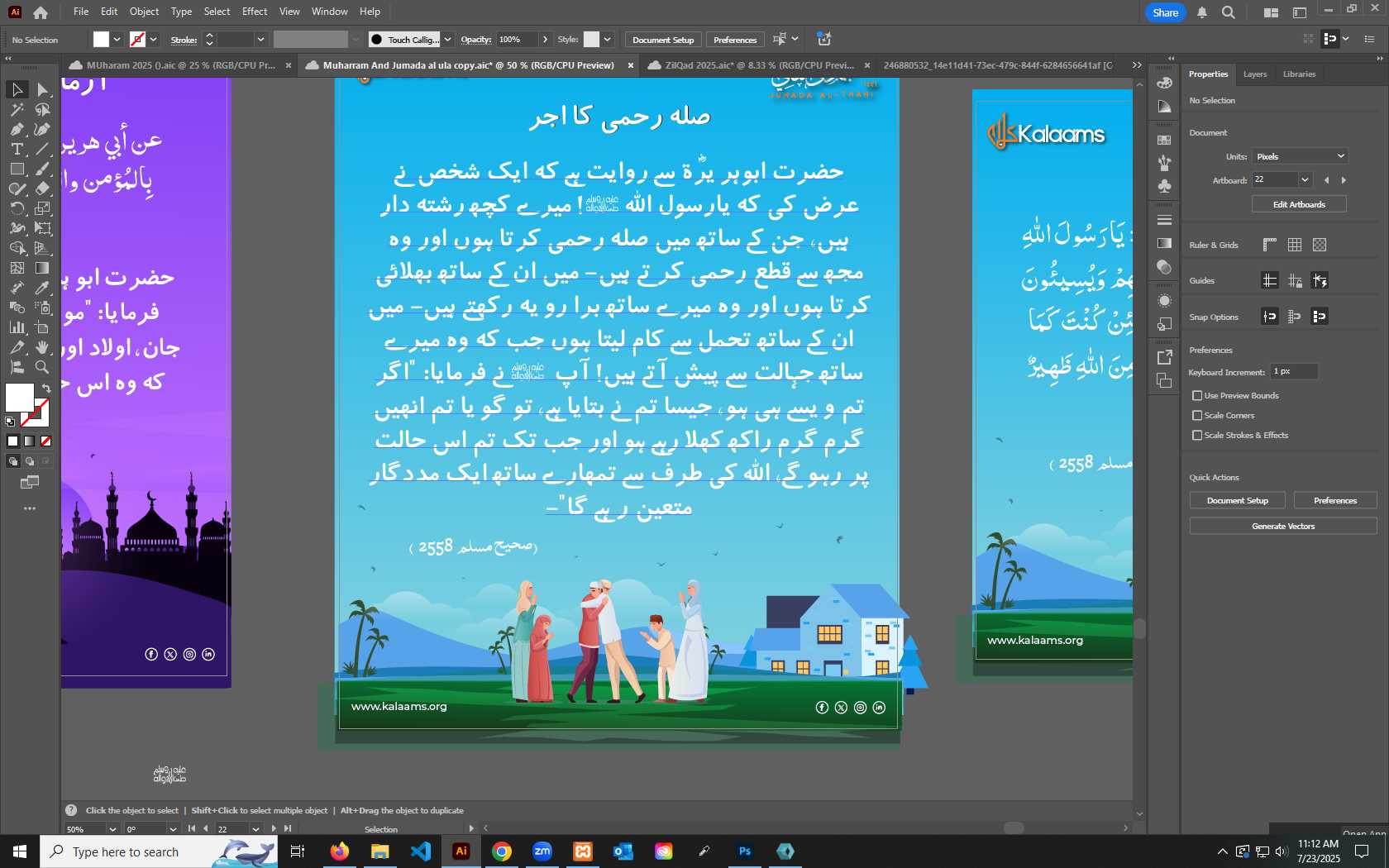The width and height of the screenshot is (1389, 868).
Task: Select the Paintbrush tool
Action: click(42, 169)
